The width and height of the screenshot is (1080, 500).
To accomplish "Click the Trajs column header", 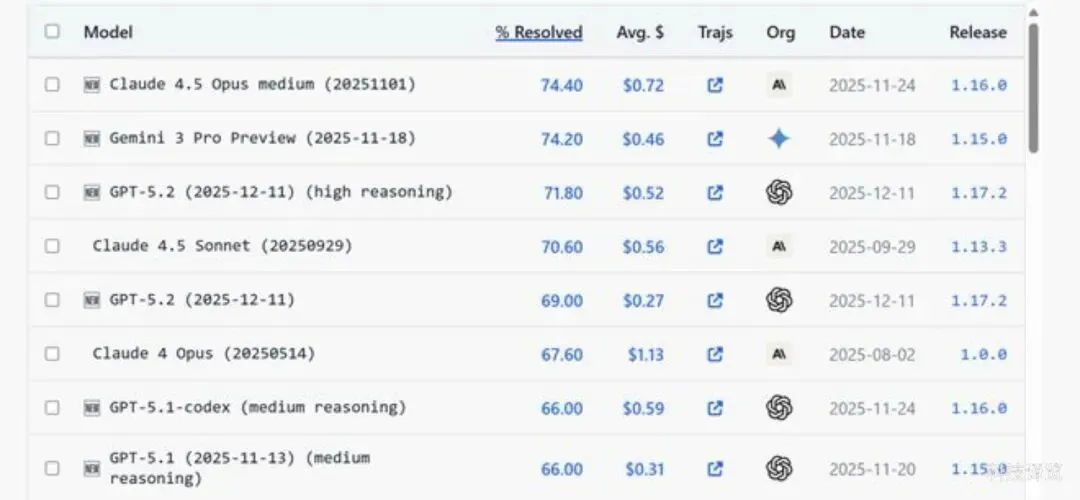I will (x=715, y=32).
